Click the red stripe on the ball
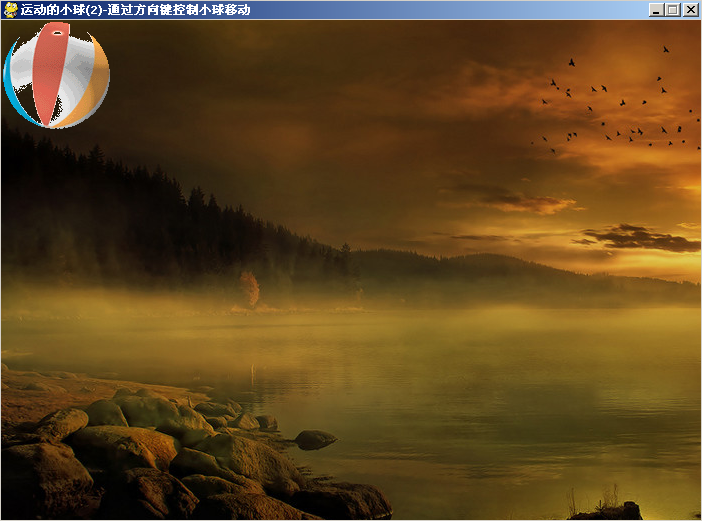702x521 pixels. coord(50,75)
